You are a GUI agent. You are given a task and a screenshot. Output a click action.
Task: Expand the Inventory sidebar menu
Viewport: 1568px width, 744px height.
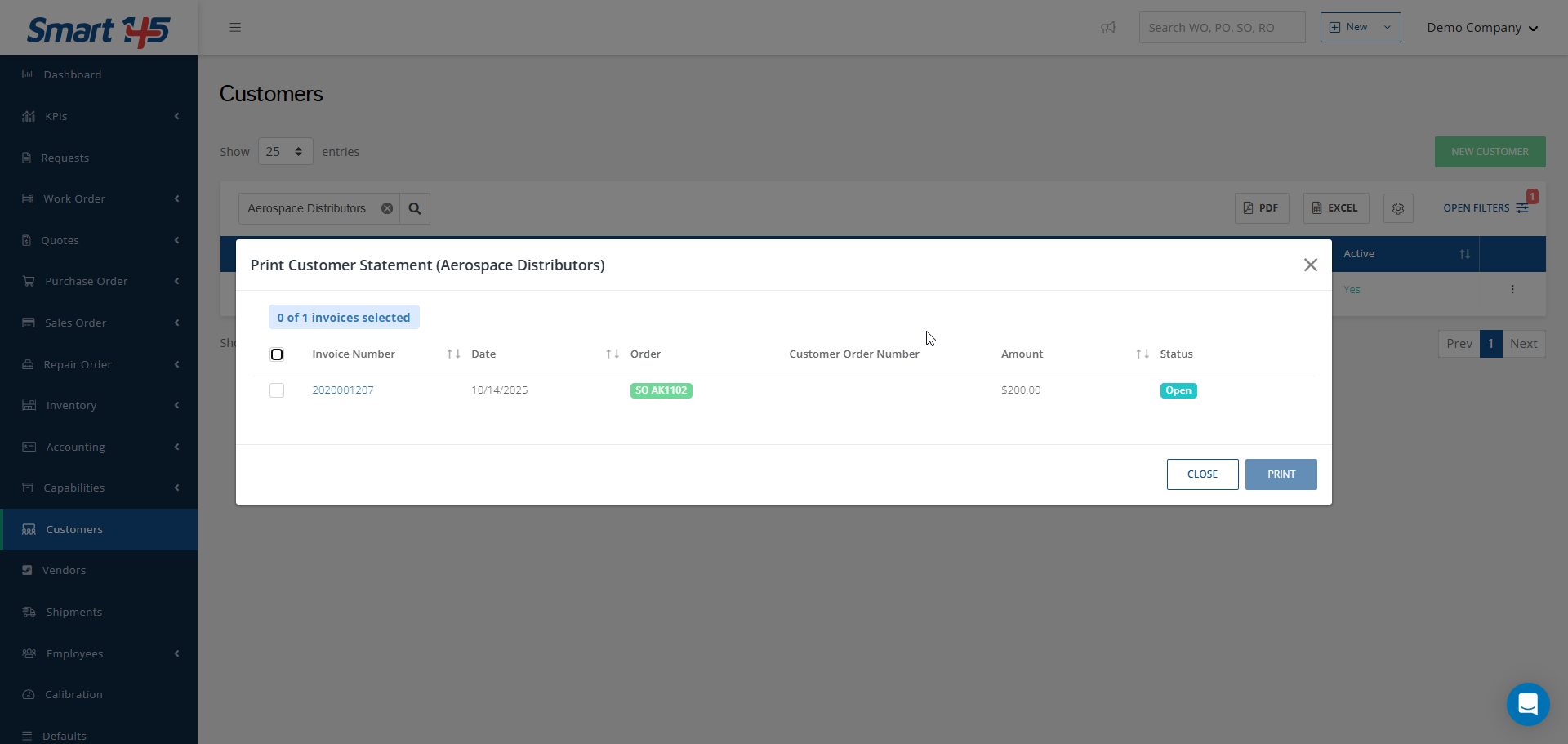(x=72, y=406)
